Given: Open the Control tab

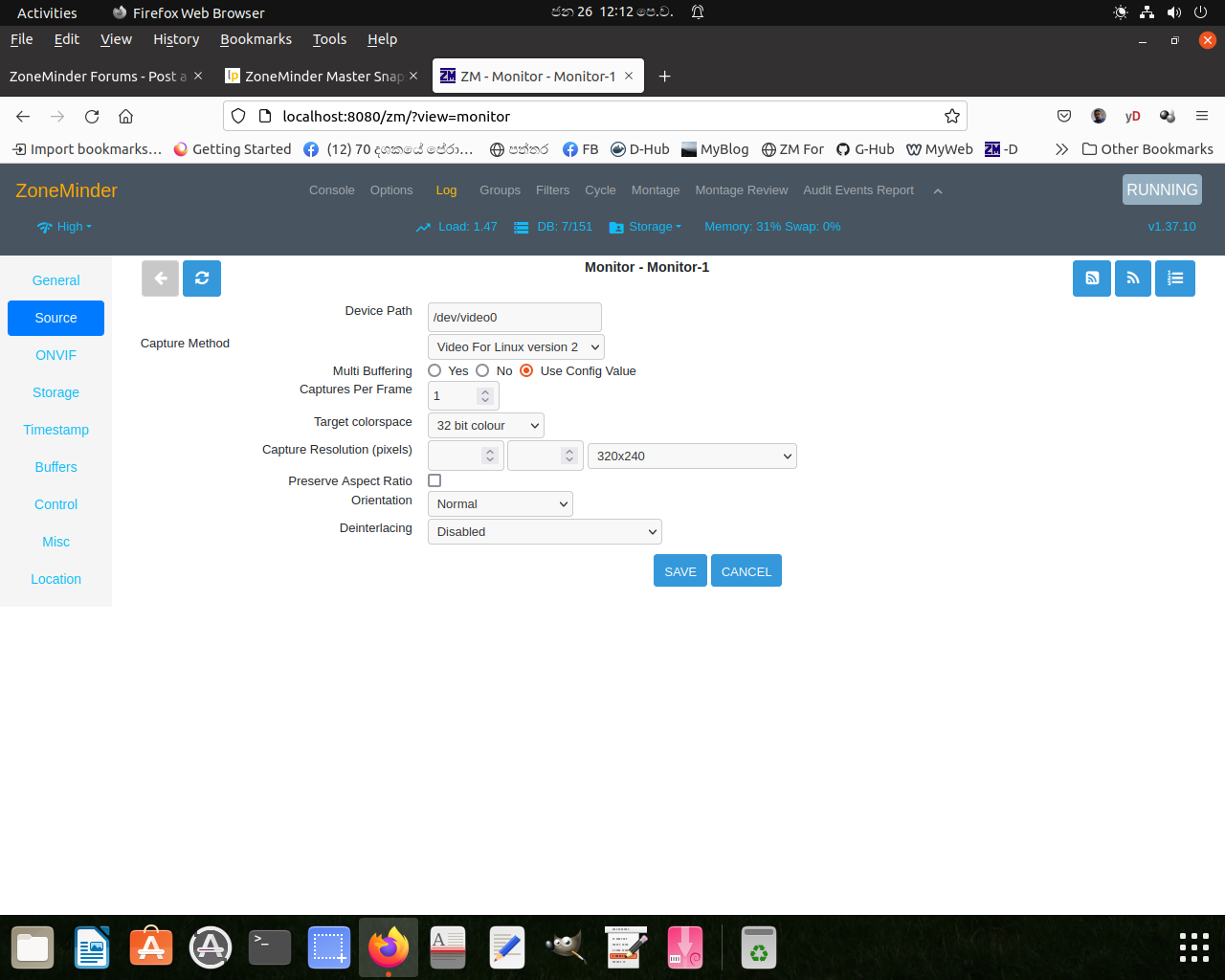Looking at the screenshot, I should tap(56, 504).
